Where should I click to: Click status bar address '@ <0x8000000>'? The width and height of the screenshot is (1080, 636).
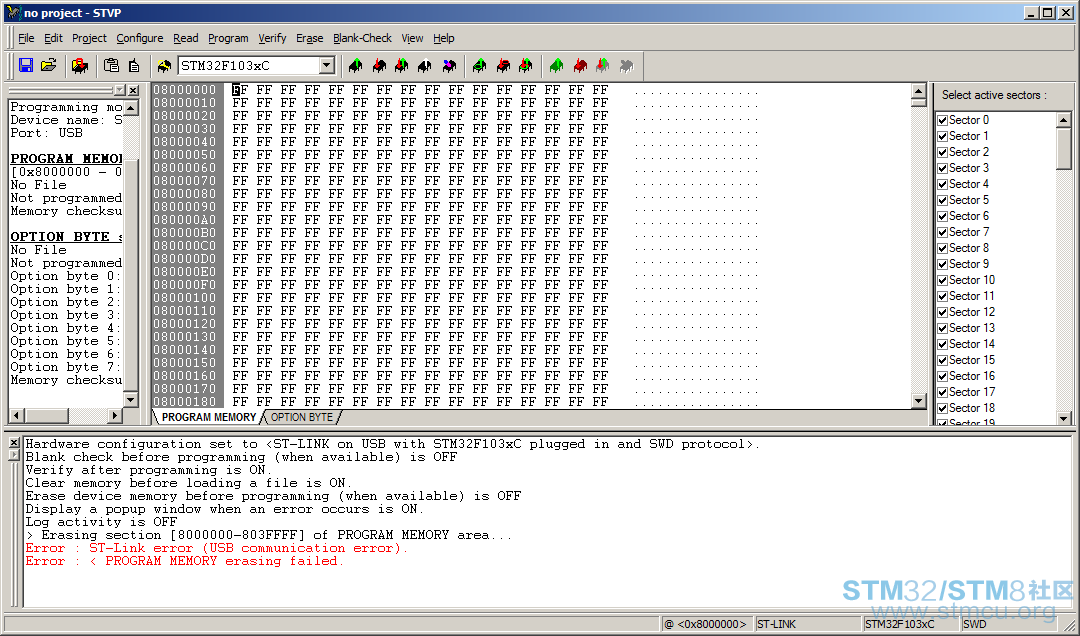pos(705,624)
